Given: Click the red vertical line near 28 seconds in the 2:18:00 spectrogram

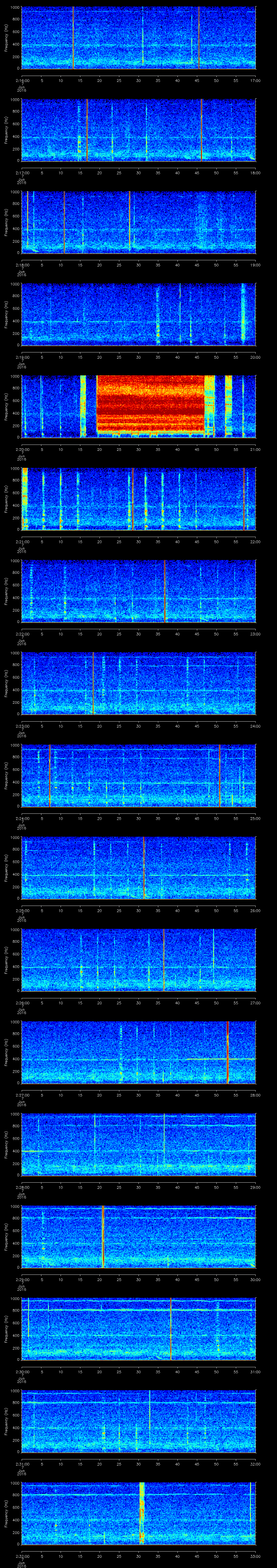Looking at the screenshot, I should [x=130, y=222].
